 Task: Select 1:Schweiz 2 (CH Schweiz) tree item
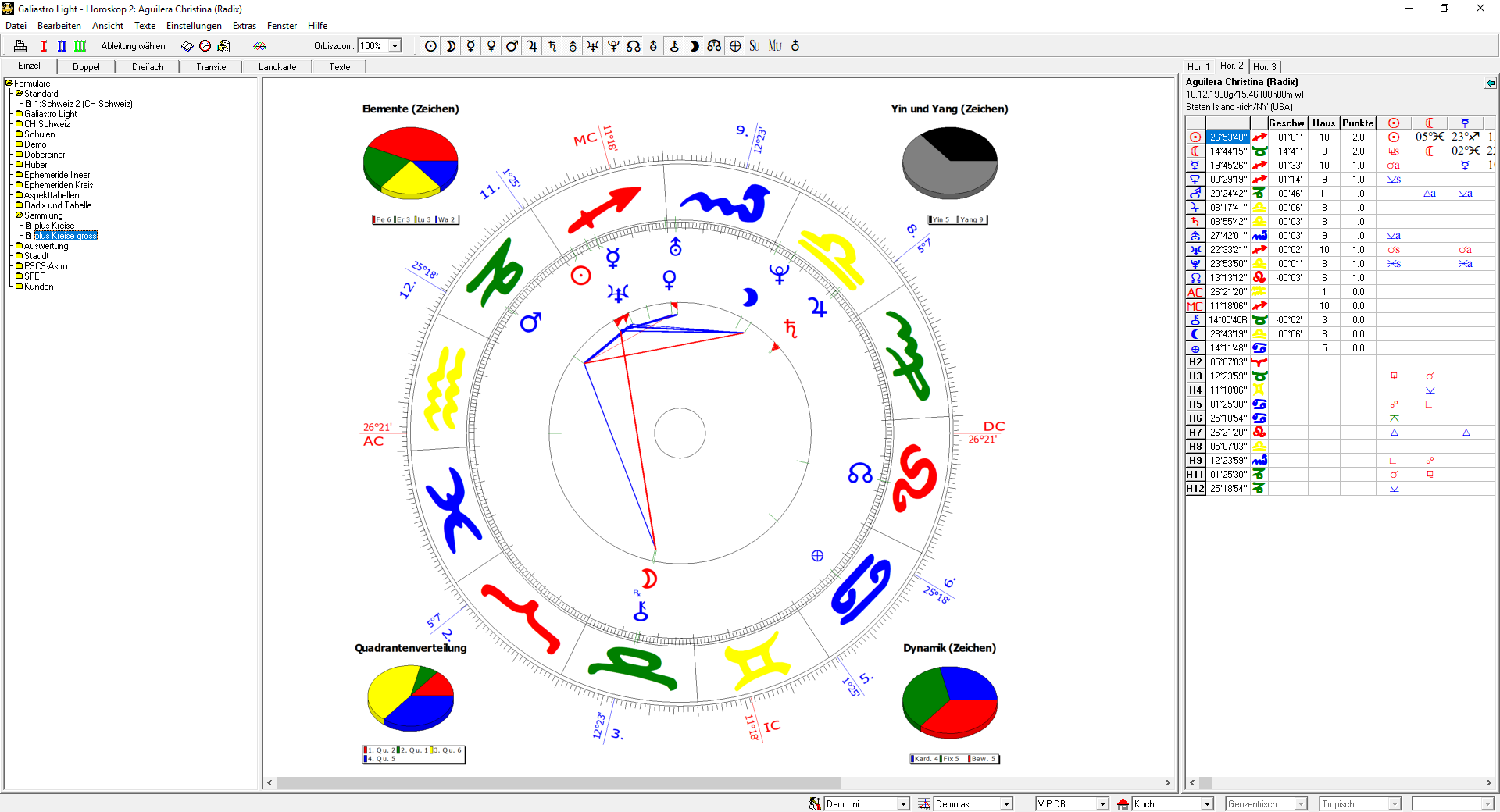pos(84,104)
